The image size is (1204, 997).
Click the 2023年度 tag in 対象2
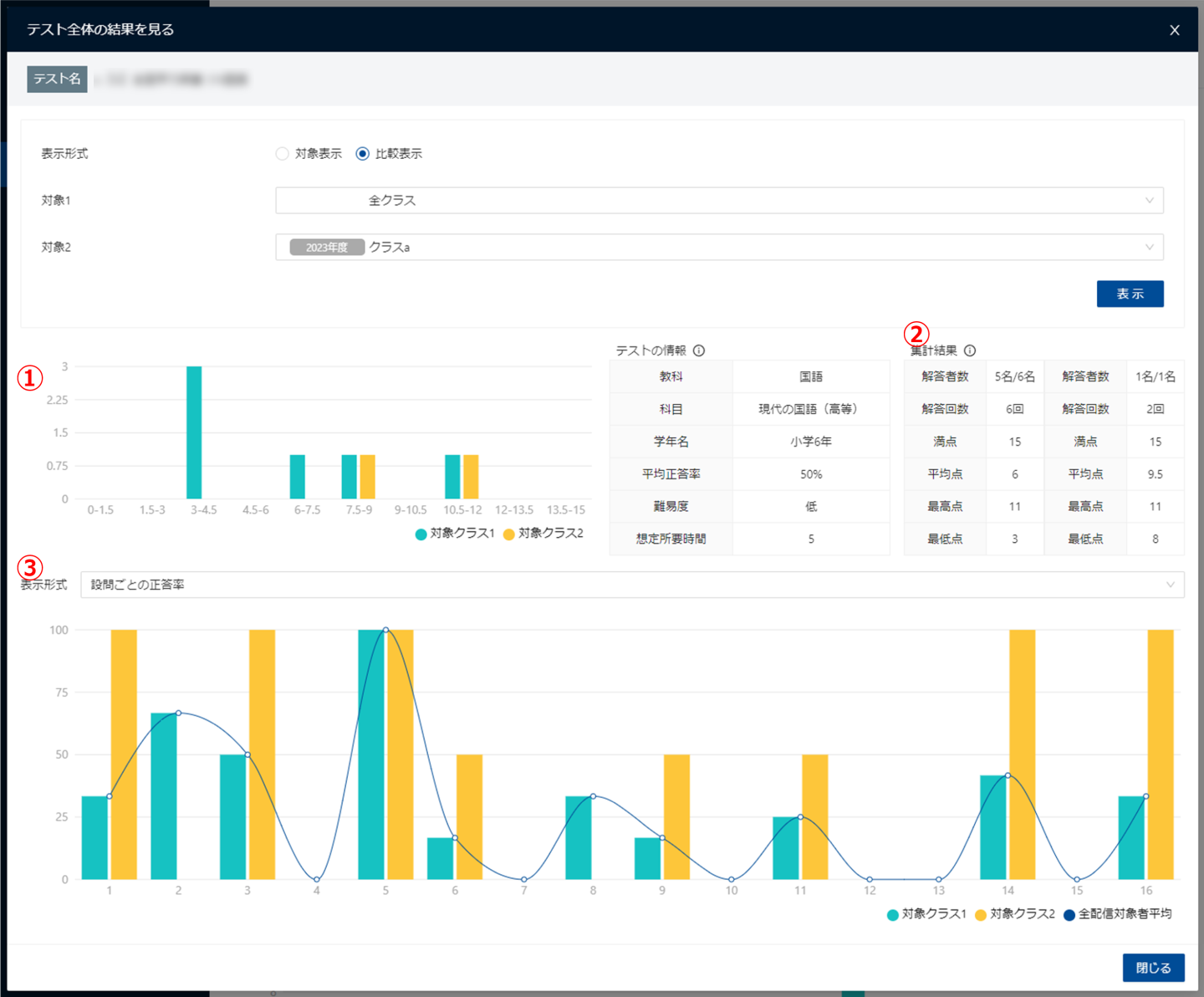[327, 248]
